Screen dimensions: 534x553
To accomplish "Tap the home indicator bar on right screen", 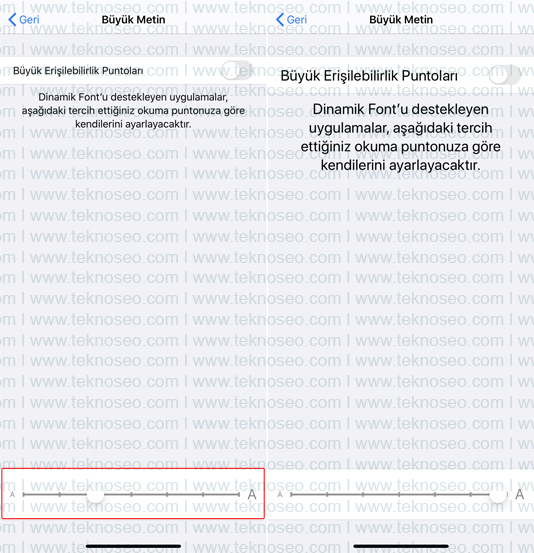I will (401, 546).
